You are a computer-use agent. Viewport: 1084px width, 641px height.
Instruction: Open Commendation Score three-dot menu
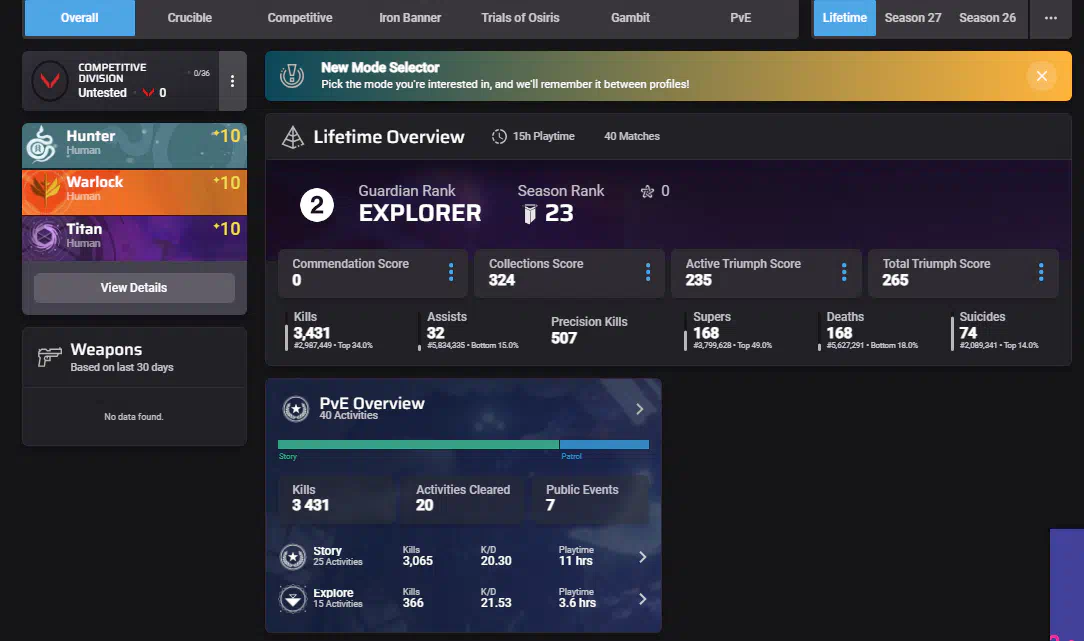coord(451,272)
